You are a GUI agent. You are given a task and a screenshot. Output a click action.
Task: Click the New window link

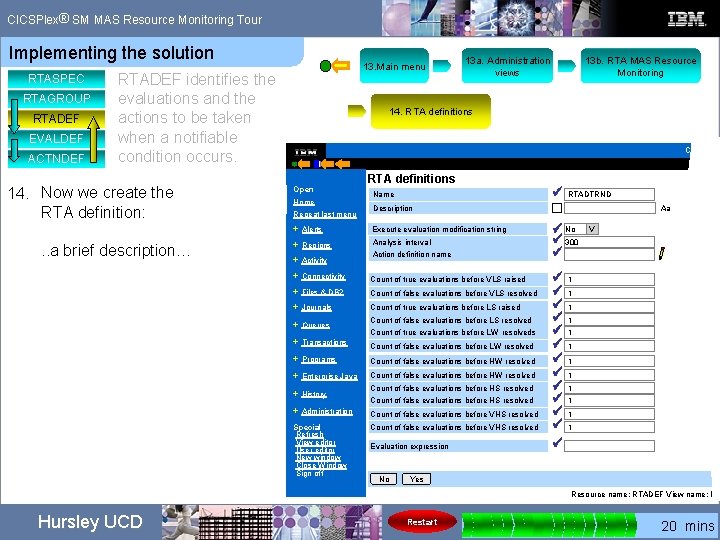click(318, 457)
